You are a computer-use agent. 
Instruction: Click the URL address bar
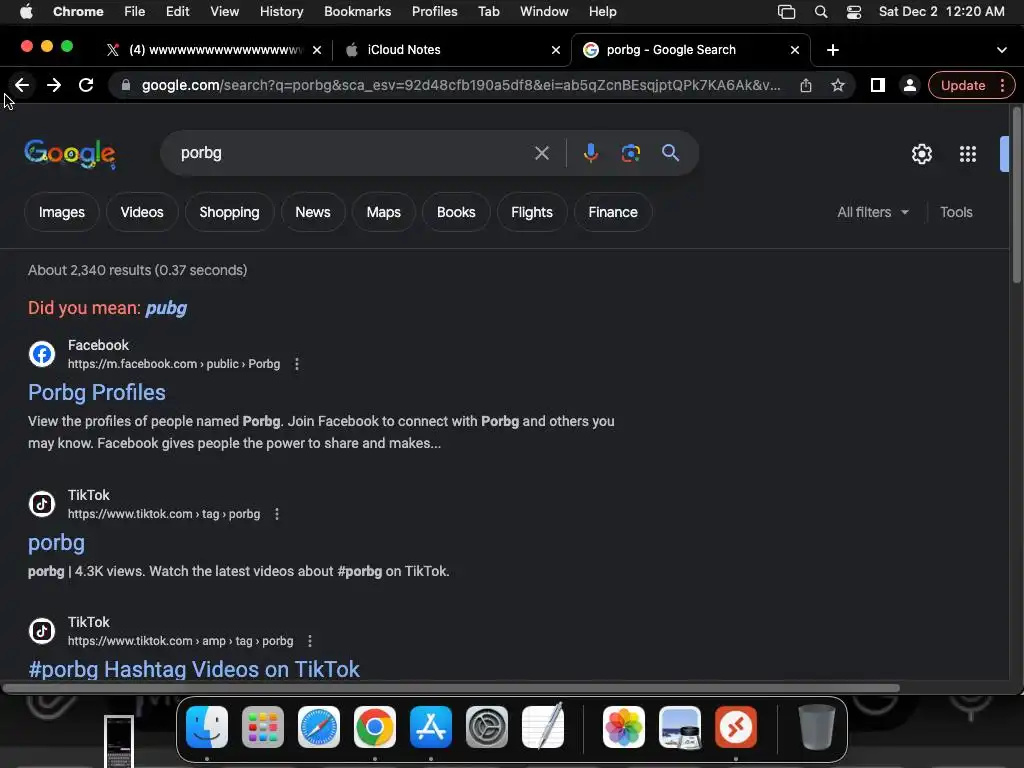pos(460,85)
